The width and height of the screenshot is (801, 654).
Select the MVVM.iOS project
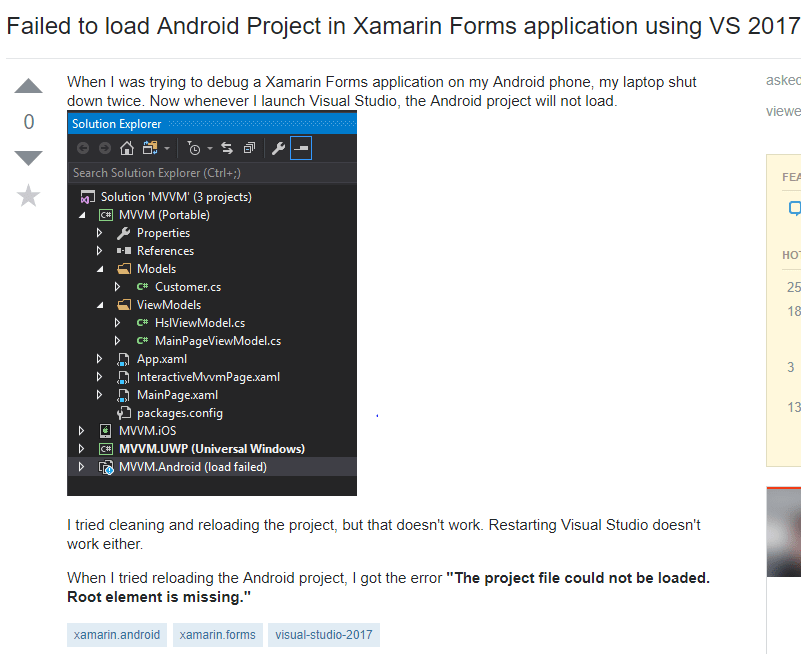tap(148, 431)
